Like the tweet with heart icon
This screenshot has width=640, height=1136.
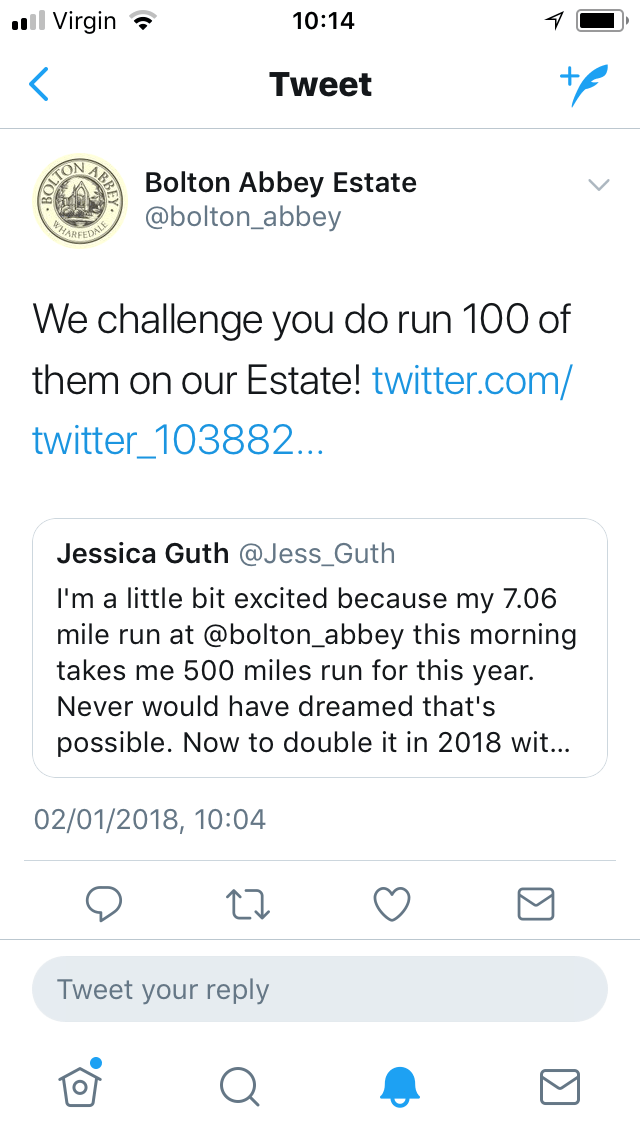coord(392,904)
